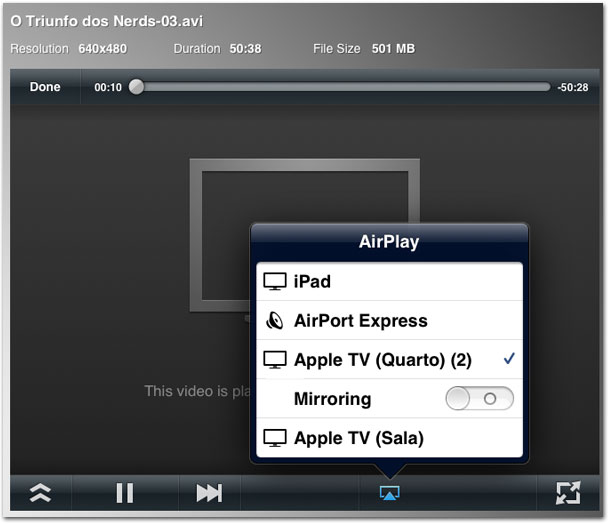Click monitor icon beside Apple TV (Quarto)
The height and width of the screenshot is (524, 610).
275,360
